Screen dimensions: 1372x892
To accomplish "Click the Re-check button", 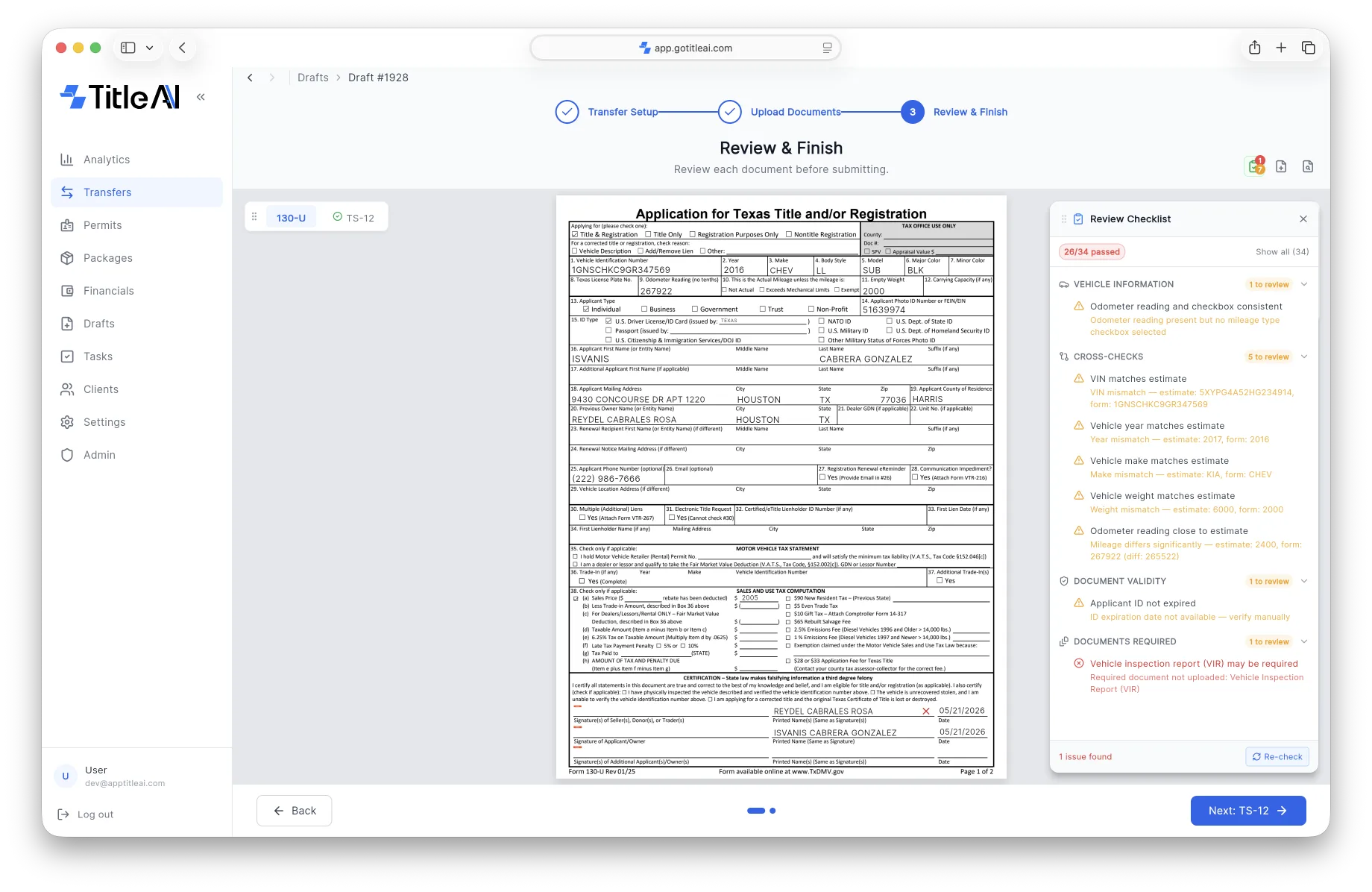I will coord(1277,756).
